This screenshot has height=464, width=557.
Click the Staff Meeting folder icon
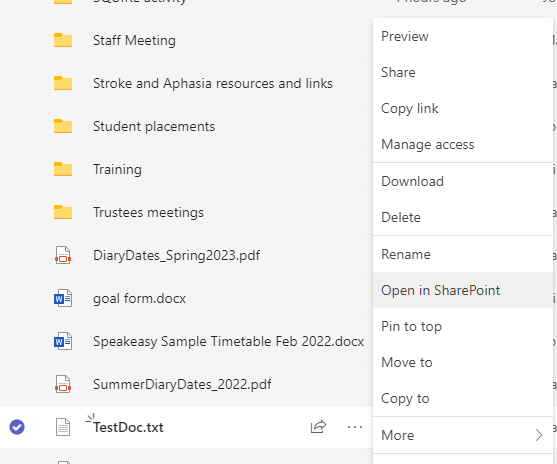point(63,40)
